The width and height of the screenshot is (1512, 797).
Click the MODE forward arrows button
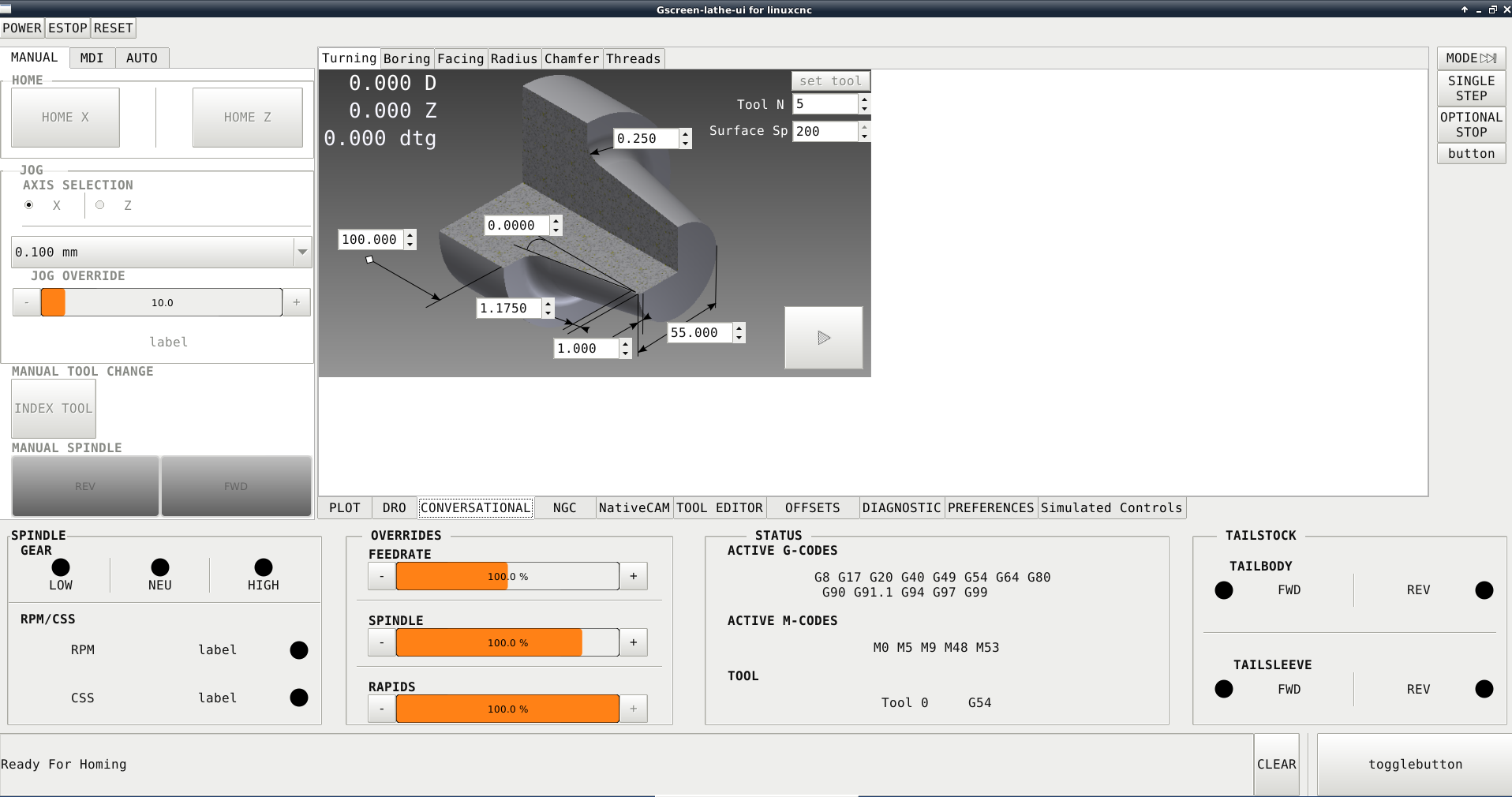(x=1471, y=58)
